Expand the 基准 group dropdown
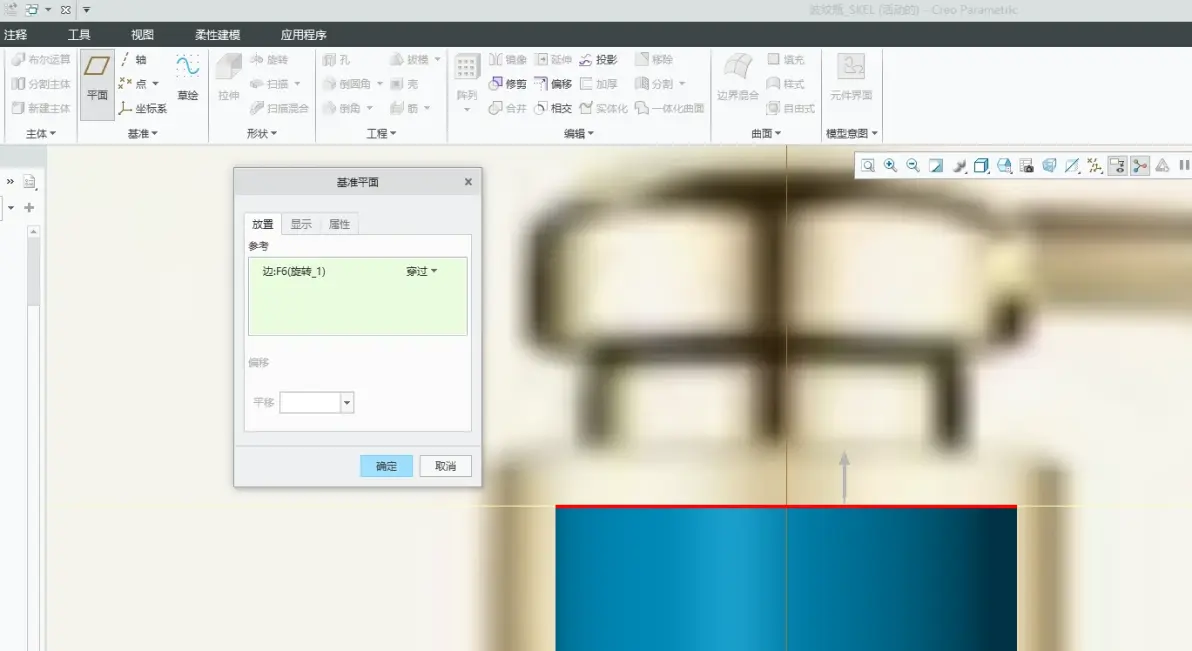Viewport: 1192px width, 651px height. tap(142, 133)
